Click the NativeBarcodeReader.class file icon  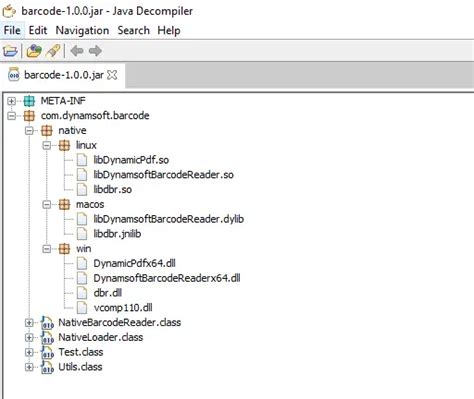click(47, 323)
